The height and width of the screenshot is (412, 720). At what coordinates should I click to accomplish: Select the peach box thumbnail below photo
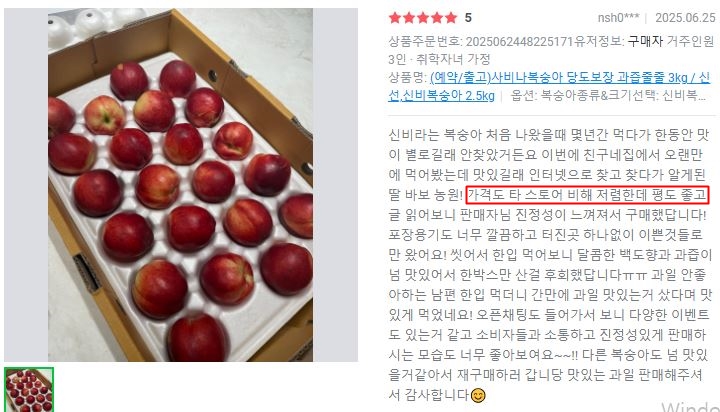point(29,389)
